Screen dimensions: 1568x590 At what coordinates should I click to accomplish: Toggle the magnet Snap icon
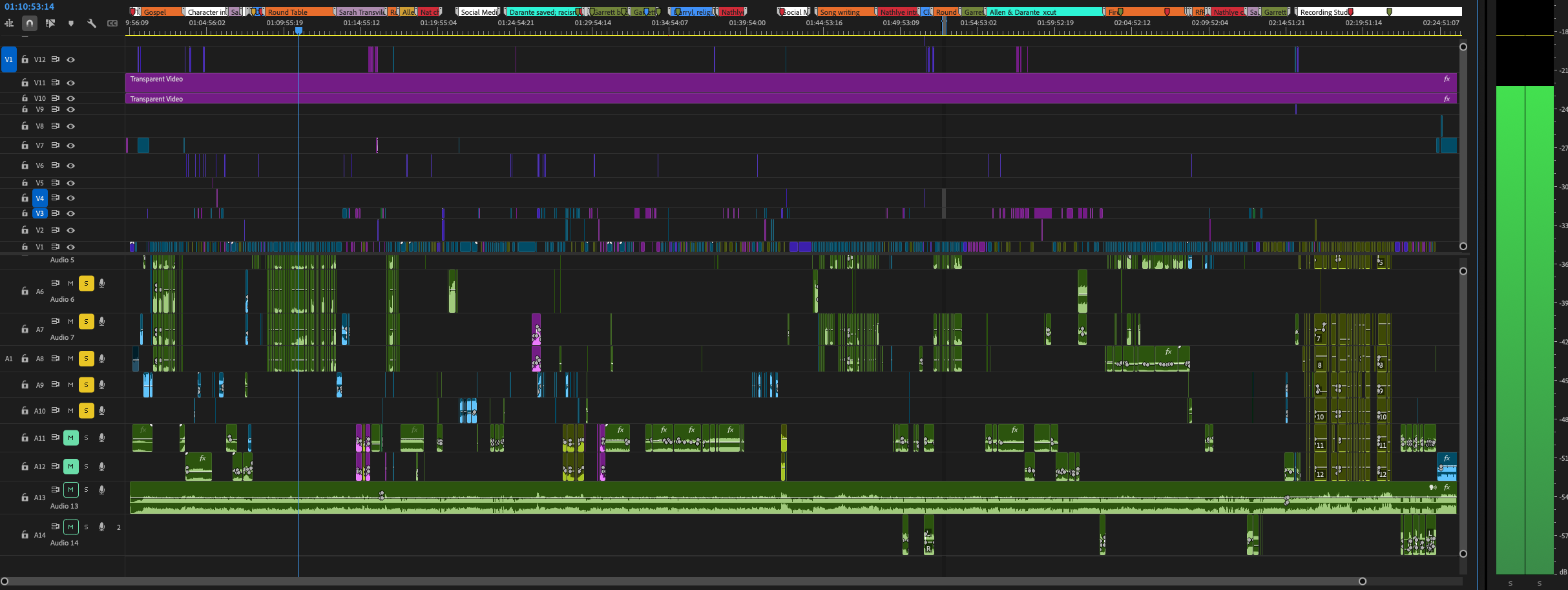[x=29, y=23]
